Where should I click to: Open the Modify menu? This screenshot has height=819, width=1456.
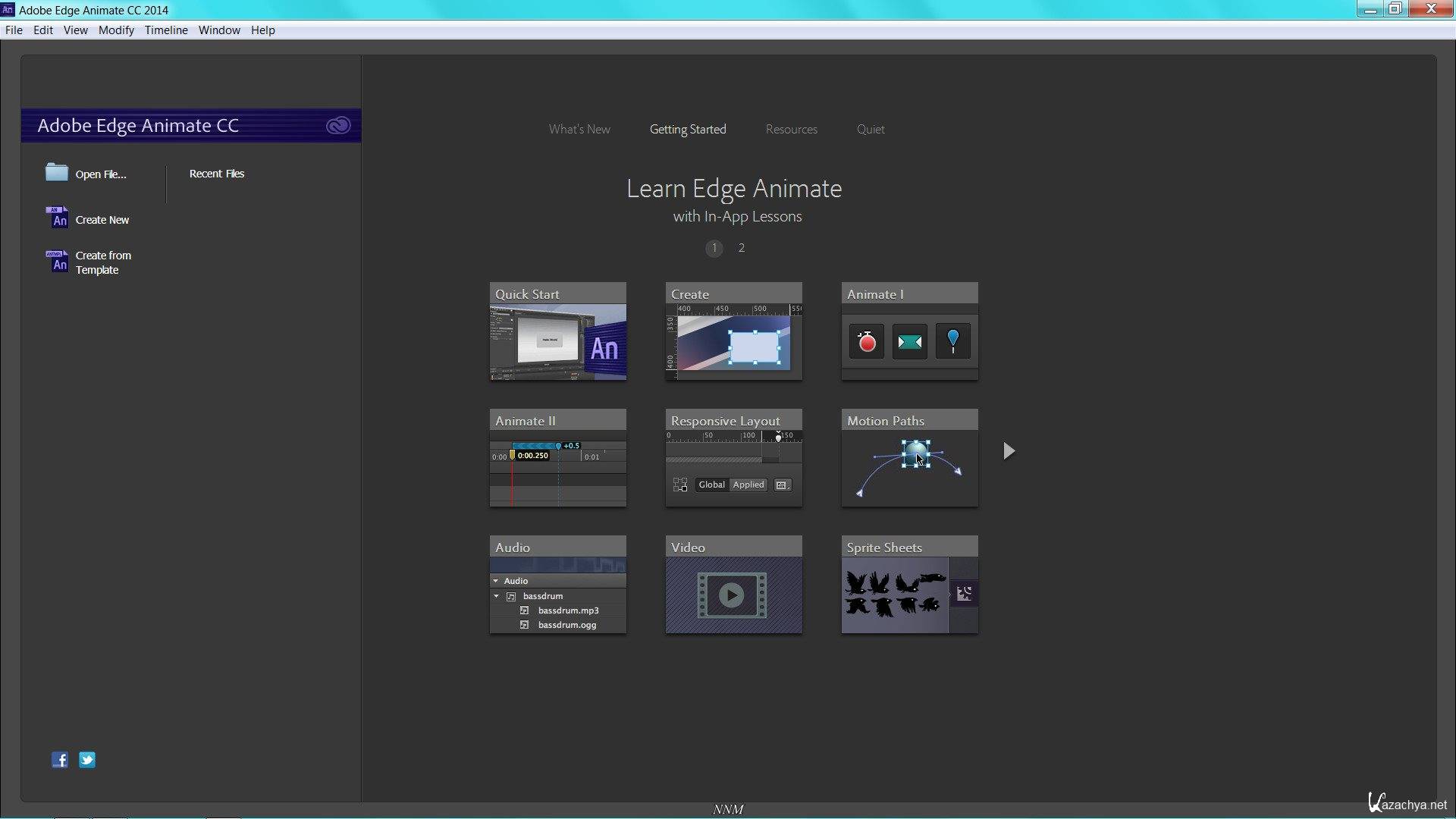click(116, 30)
